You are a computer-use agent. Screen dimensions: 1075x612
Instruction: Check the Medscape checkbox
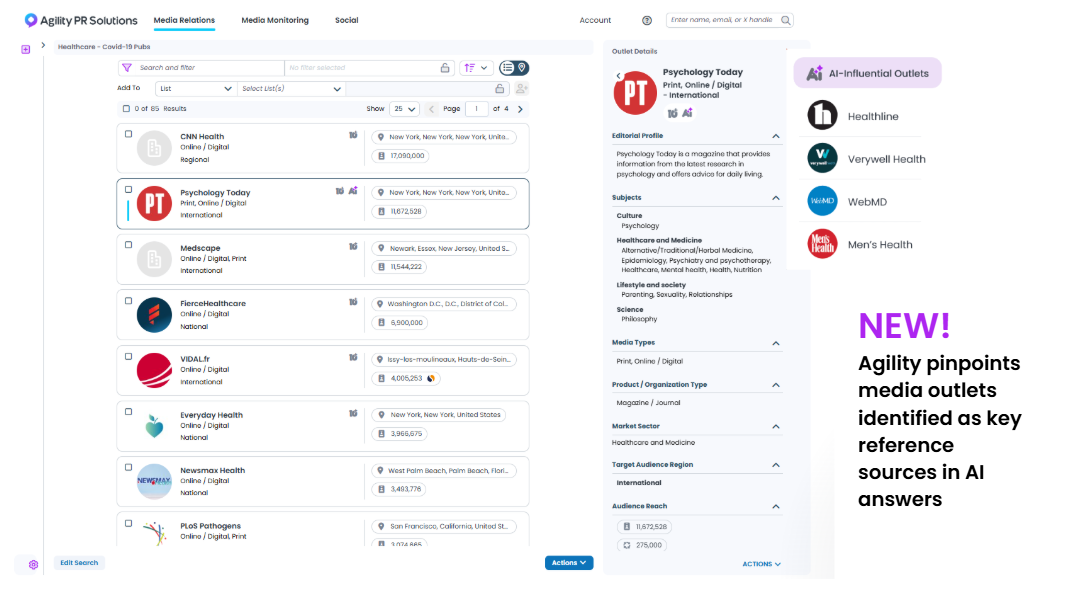128,245
